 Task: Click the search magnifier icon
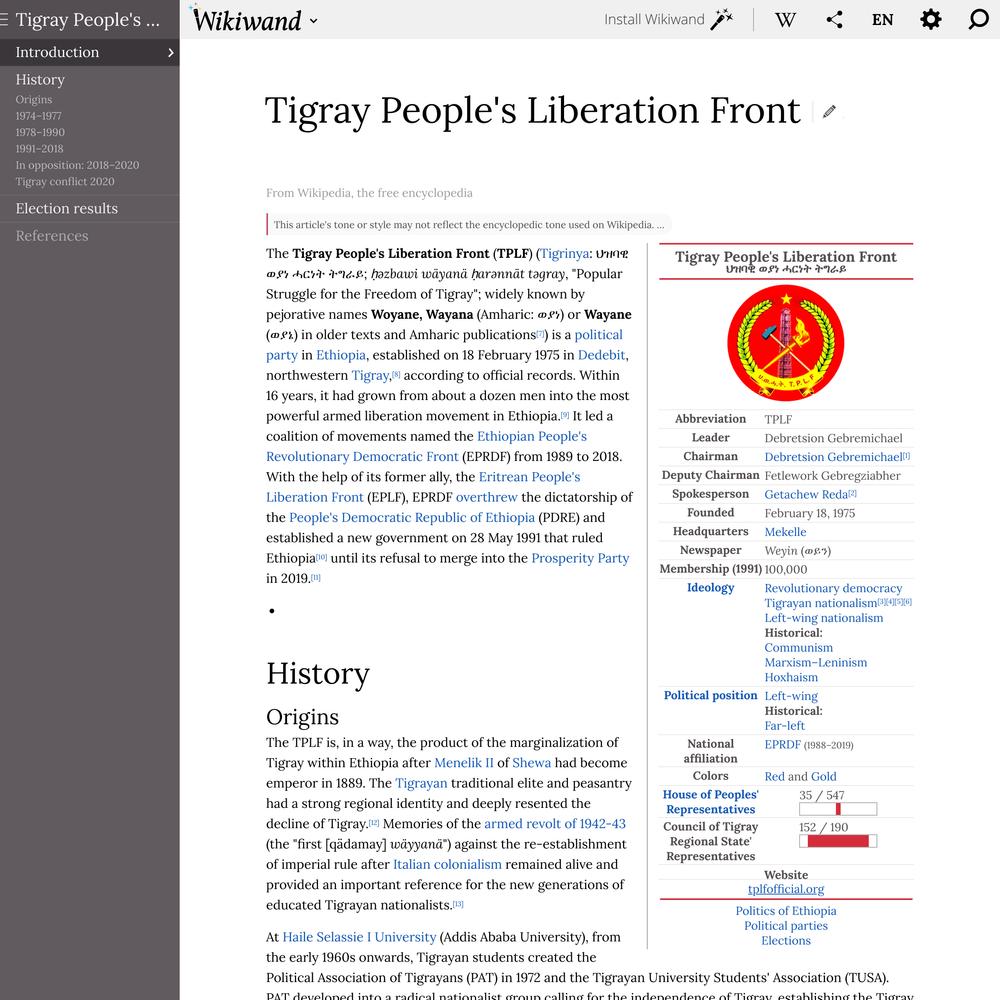point(978,19)
